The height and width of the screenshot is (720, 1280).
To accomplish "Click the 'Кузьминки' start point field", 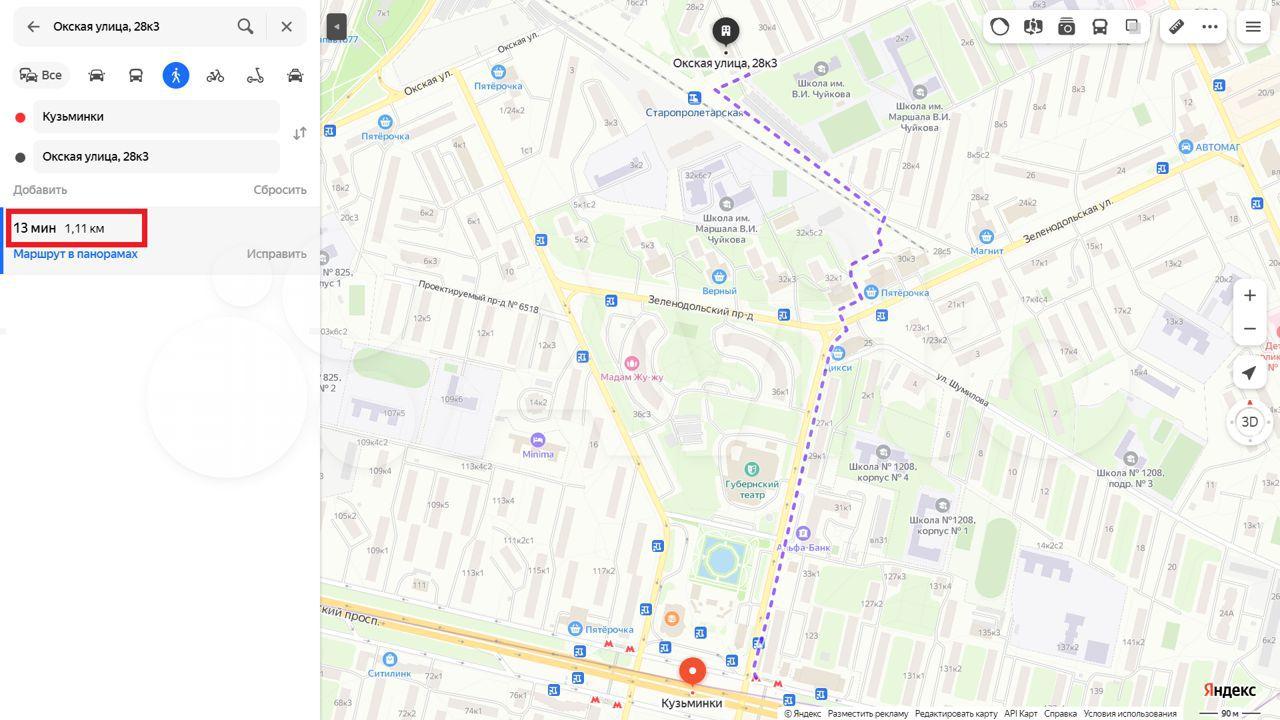I will point(156,117).
